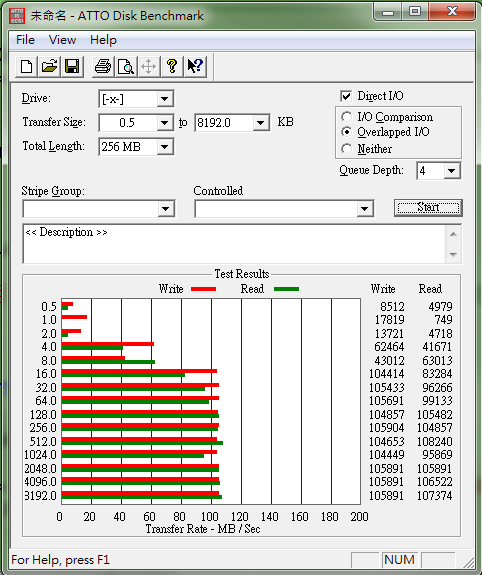Click read value 108240 for 512 KB
This screenshot has height=575, width=482.
435,442
